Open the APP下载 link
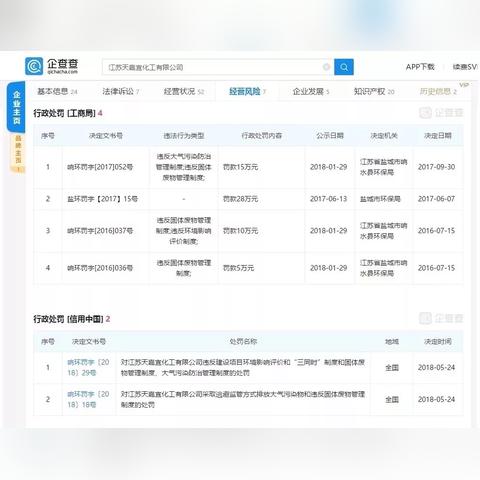Screen dimensions: 480x480 click(420, 67)
